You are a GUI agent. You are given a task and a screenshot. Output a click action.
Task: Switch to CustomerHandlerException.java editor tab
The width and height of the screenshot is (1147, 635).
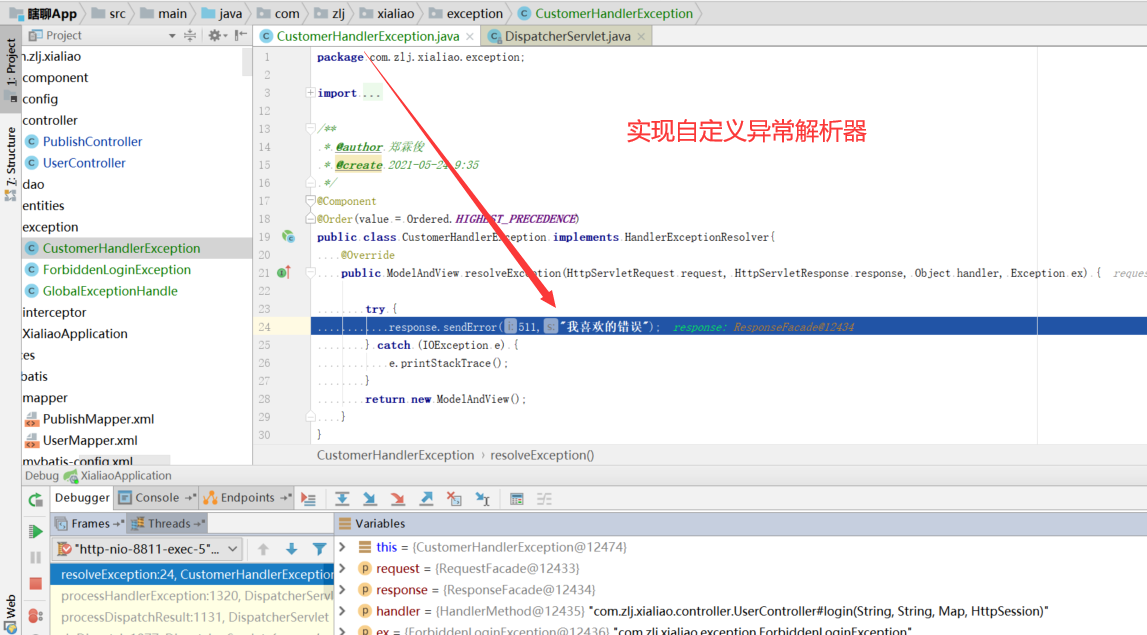pyautogui.click(x=368, y=37)
